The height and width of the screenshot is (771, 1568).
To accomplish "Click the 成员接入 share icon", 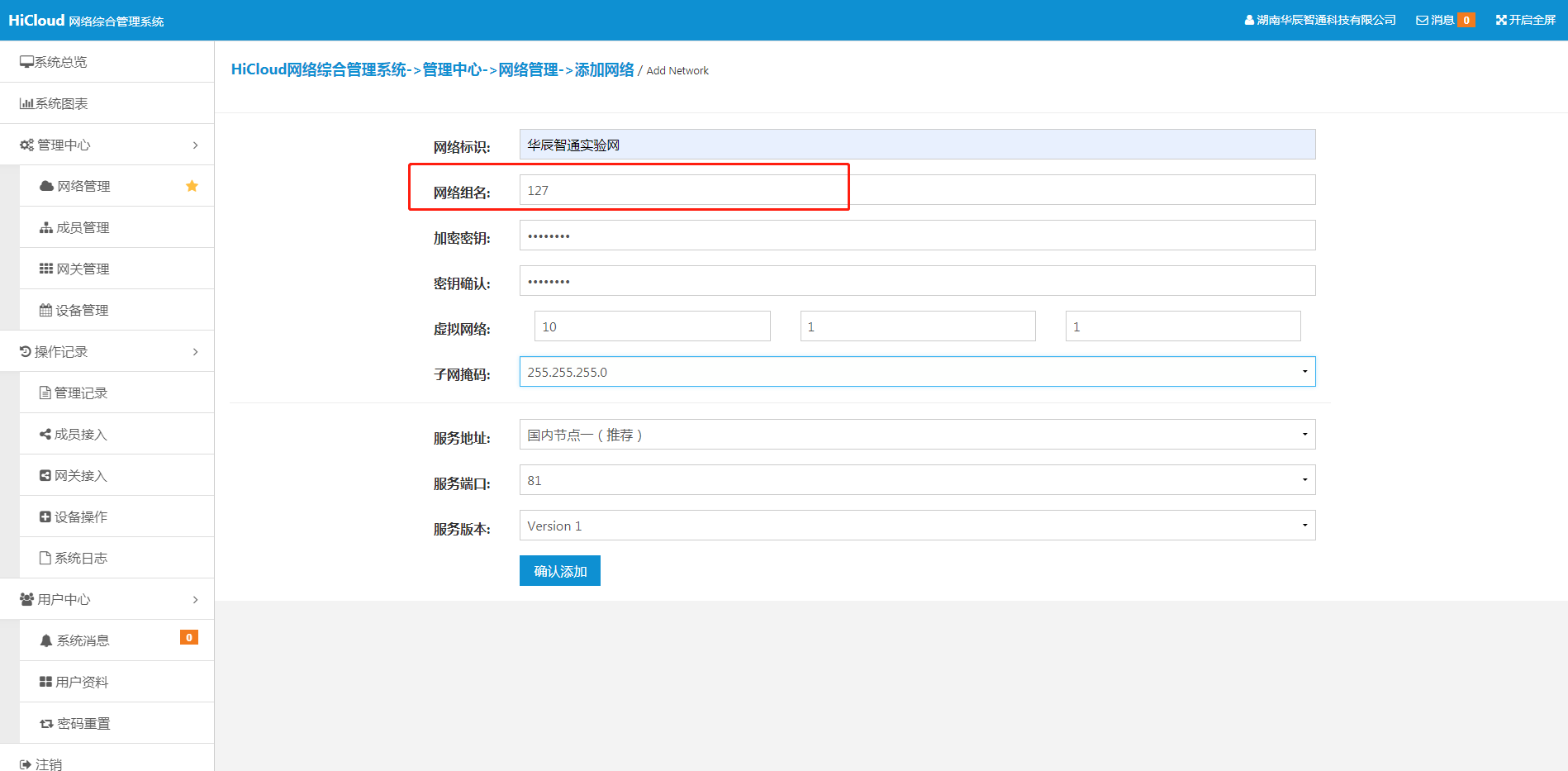I will 45,435.
